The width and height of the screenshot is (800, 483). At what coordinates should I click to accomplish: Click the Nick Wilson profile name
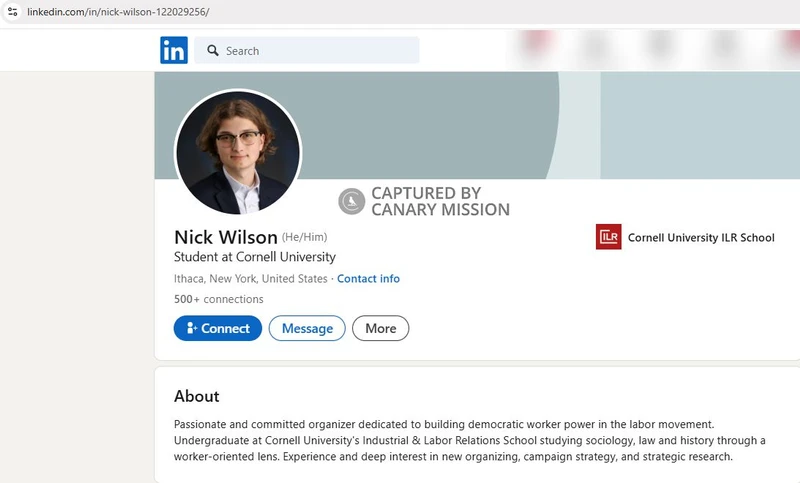pos(226,237)
